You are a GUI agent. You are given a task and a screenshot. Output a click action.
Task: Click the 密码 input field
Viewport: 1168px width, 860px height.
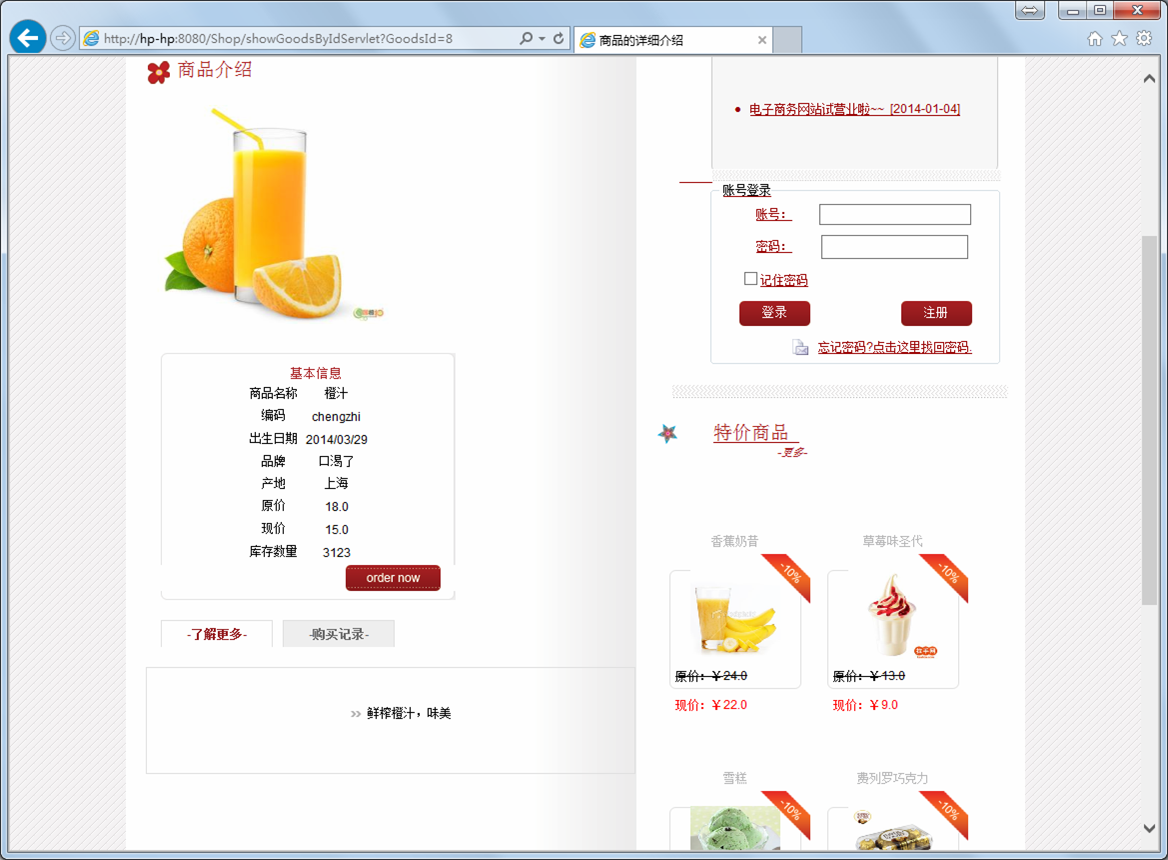[x=895, y=247]
